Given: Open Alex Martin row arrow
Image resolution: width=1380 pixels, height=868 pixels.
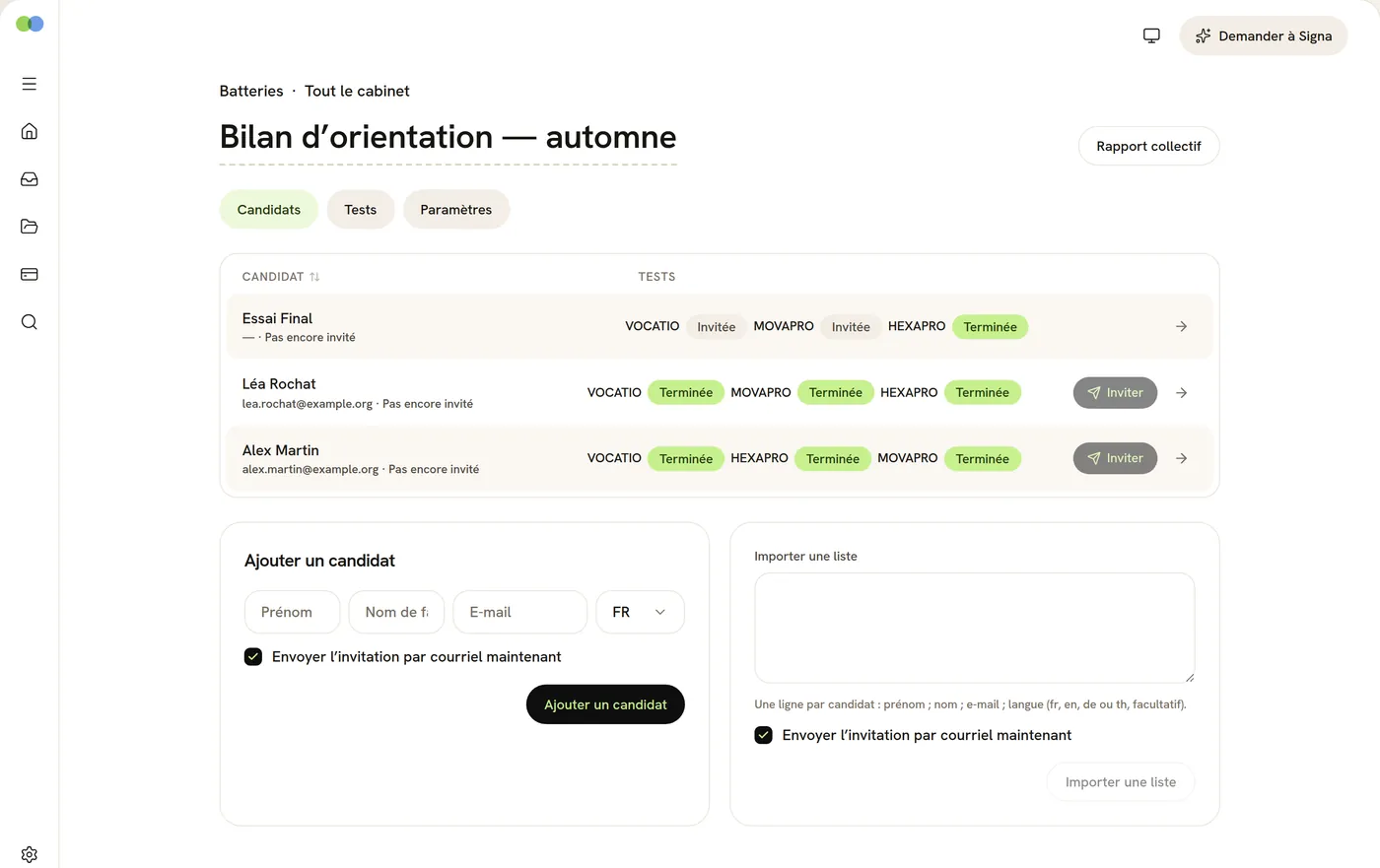Looking at the screenshot, I should pos(1181,458).
